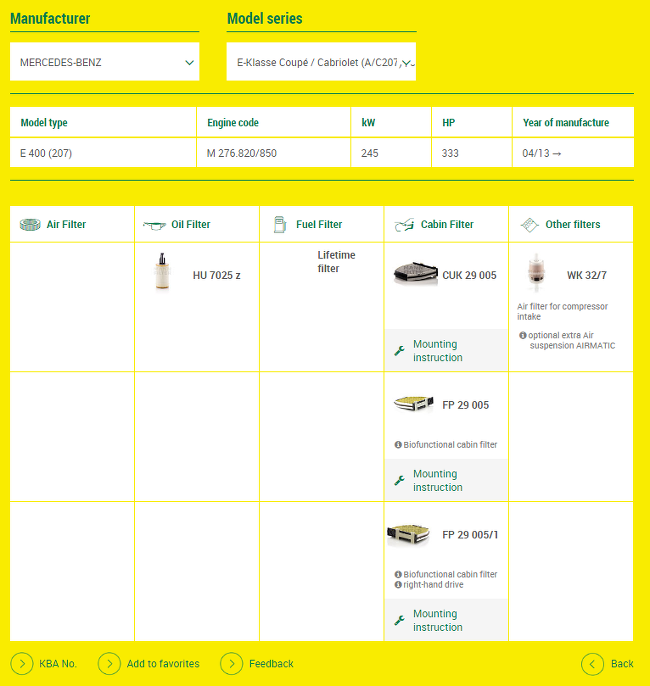Click the Year of manufacture header
The image size is (650, 686).
coord(573,122)
